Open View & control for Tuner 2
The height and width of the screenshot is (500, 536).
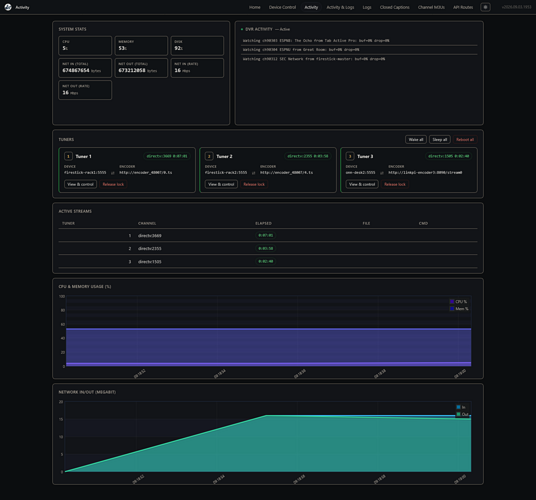click(x=221, y=184)
